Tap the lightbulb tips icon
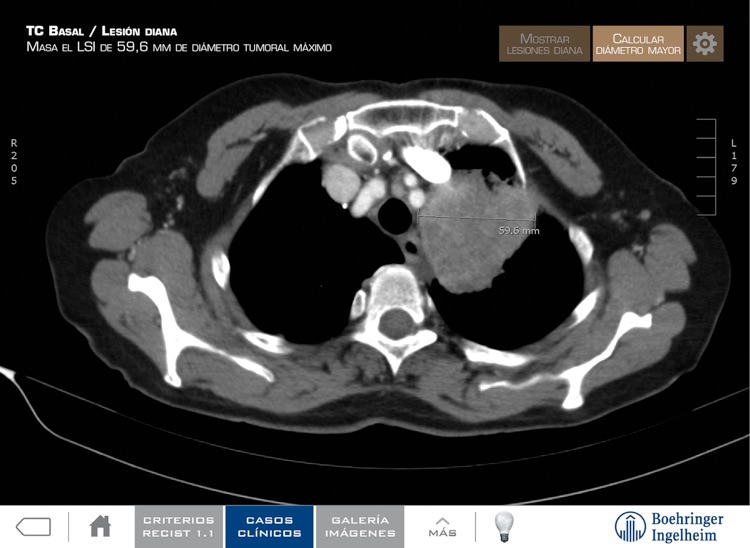The width and height of the screenshot is (750, 548). point(504,526)
